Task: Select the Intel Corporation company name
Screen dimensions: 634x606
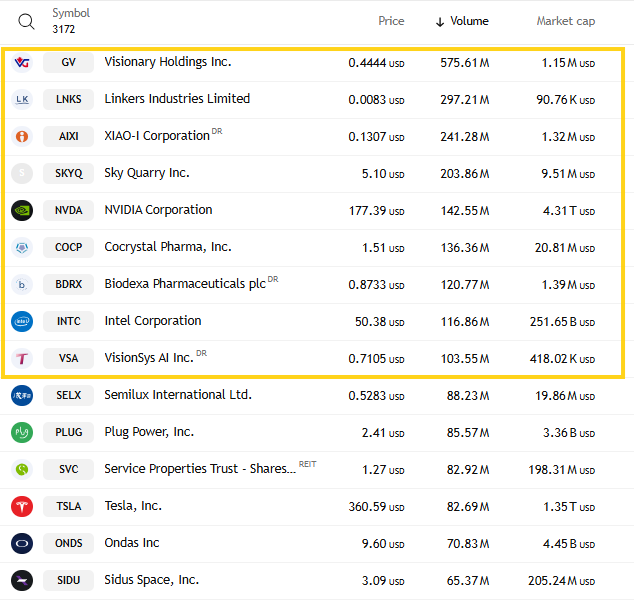Action: pyautogui.click(x=153, y=321)
